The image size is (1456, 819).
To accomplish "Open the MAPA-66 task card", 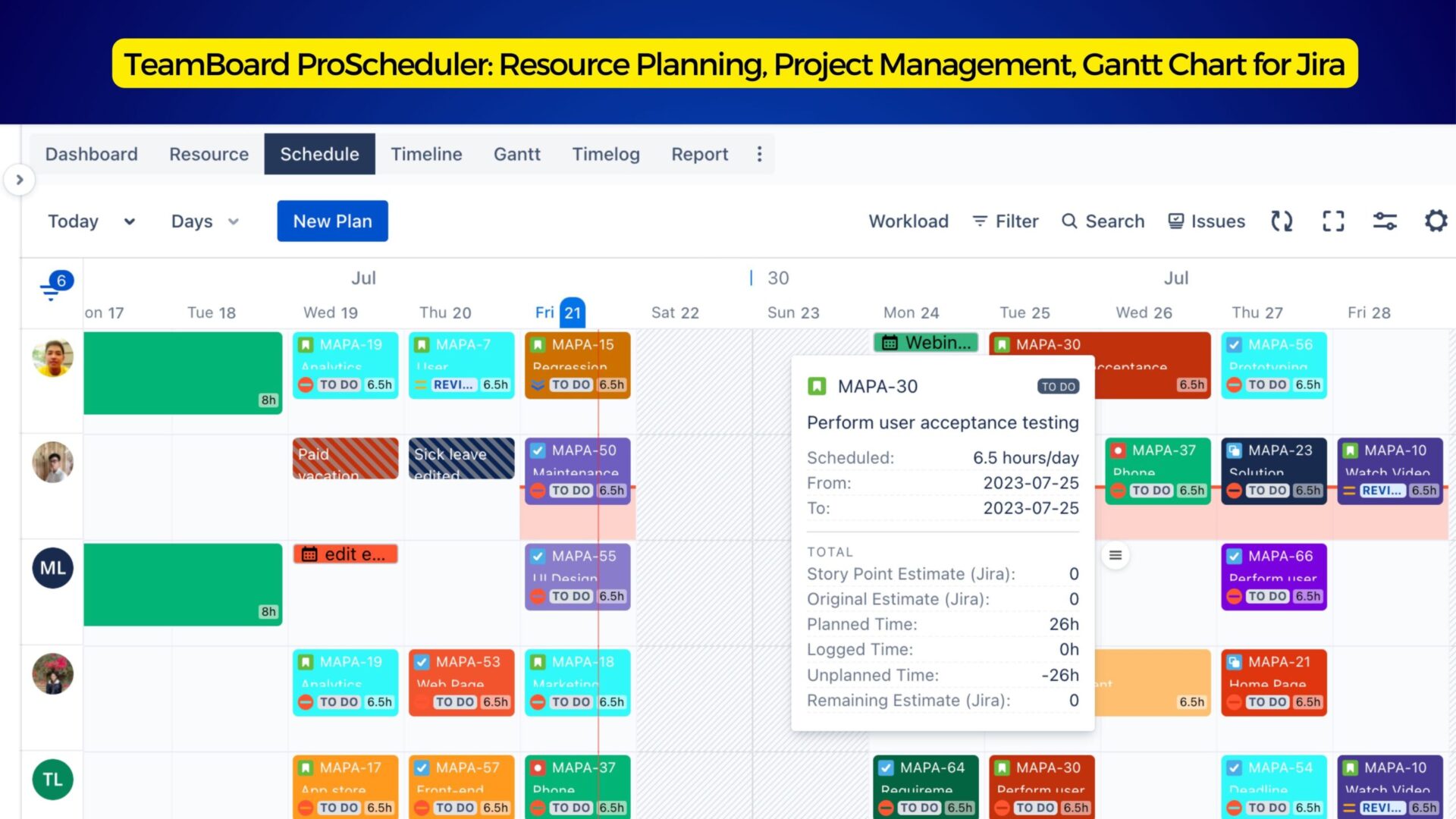I will click(1274, 577).
